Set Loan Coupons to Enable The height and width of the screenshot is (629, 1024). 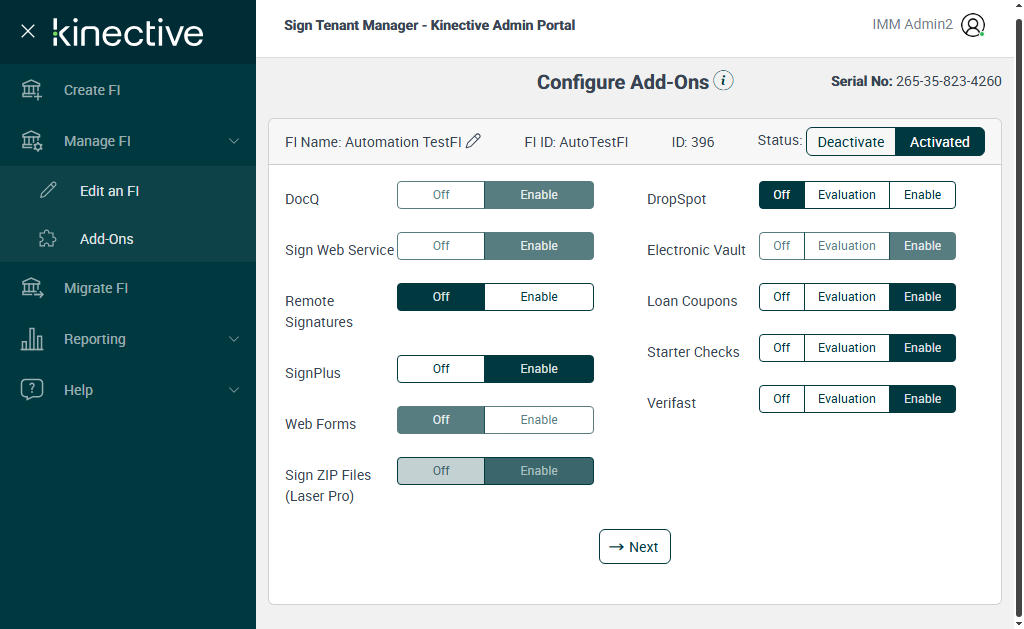922,297
